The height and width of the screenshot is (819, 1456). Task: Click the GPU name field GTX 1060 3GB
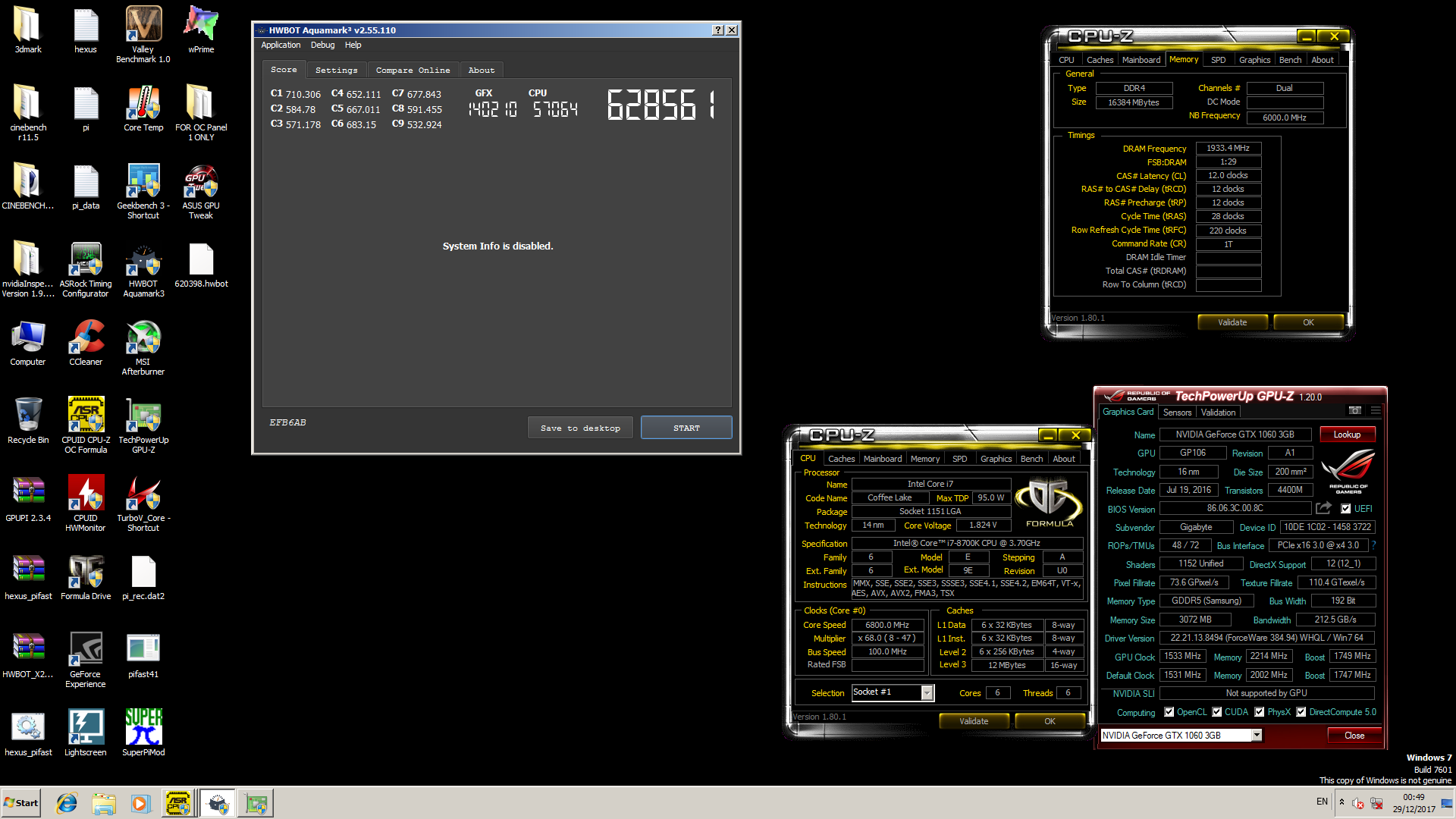(x=1235, y=435)
